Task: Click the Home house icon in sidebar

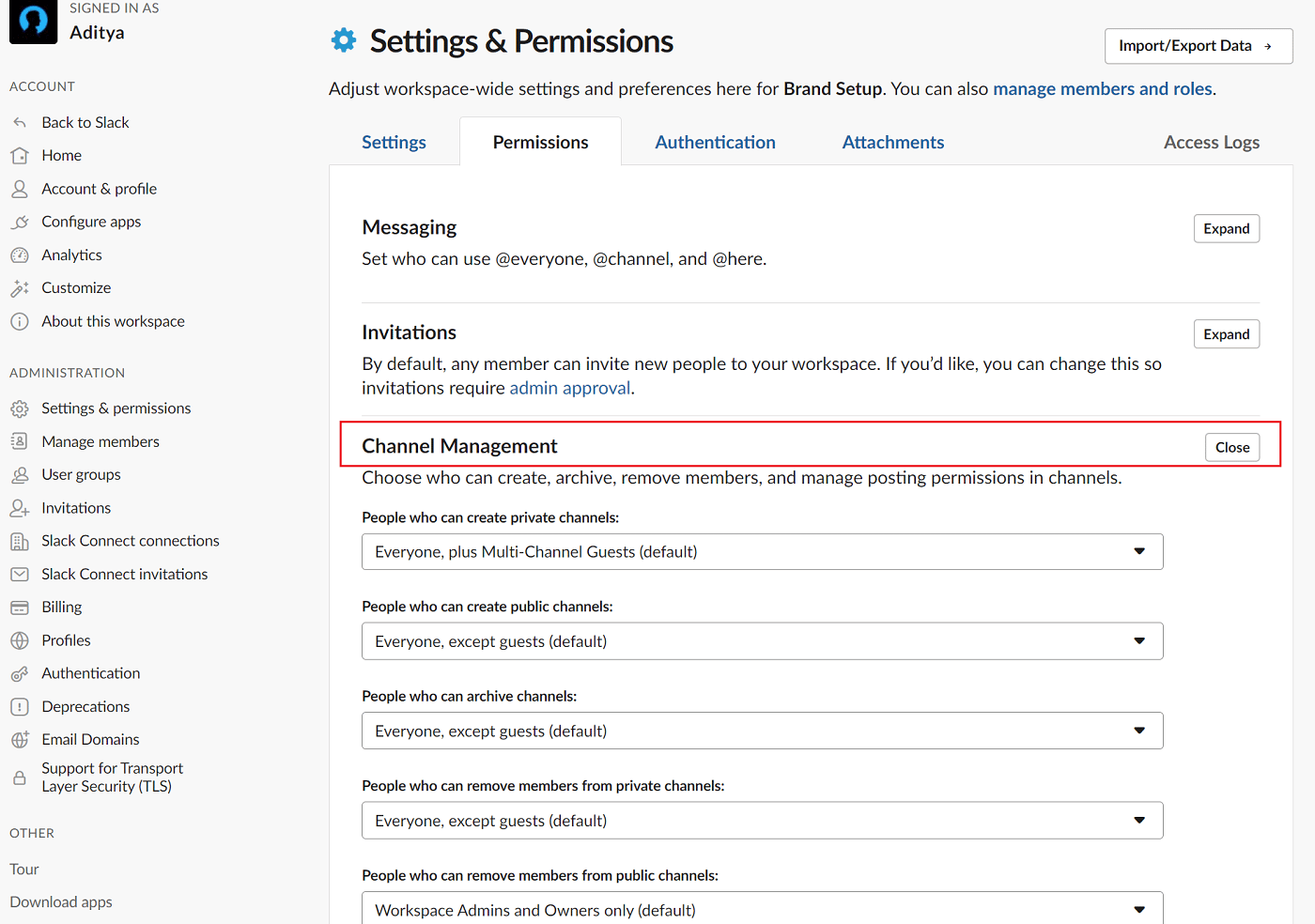Action: 20,156
